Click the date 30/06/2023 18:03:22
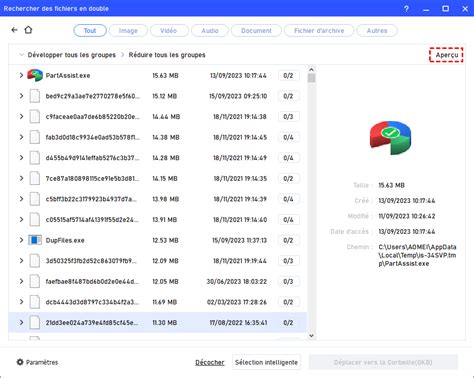Screen dimensions: 474x378 [x=237, y=282]
